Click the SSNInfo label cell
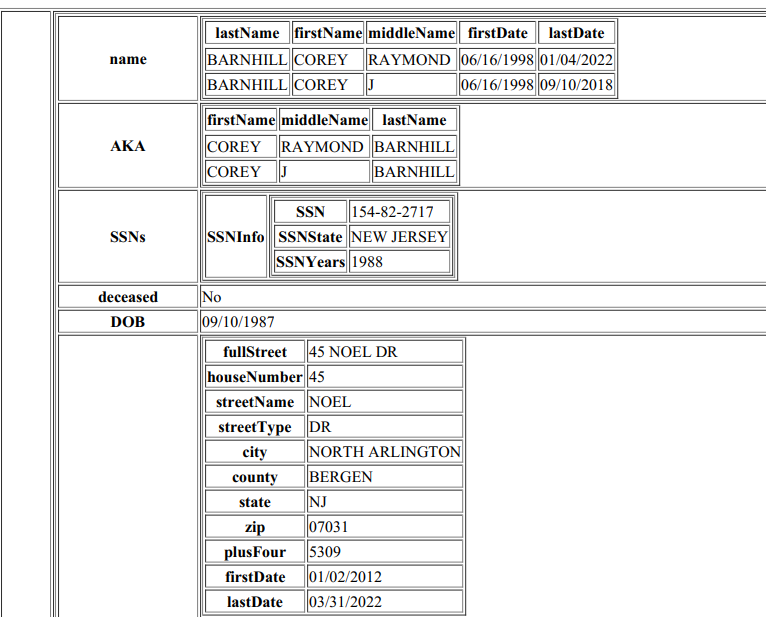766x617 pixels. [x=235, y=237]
